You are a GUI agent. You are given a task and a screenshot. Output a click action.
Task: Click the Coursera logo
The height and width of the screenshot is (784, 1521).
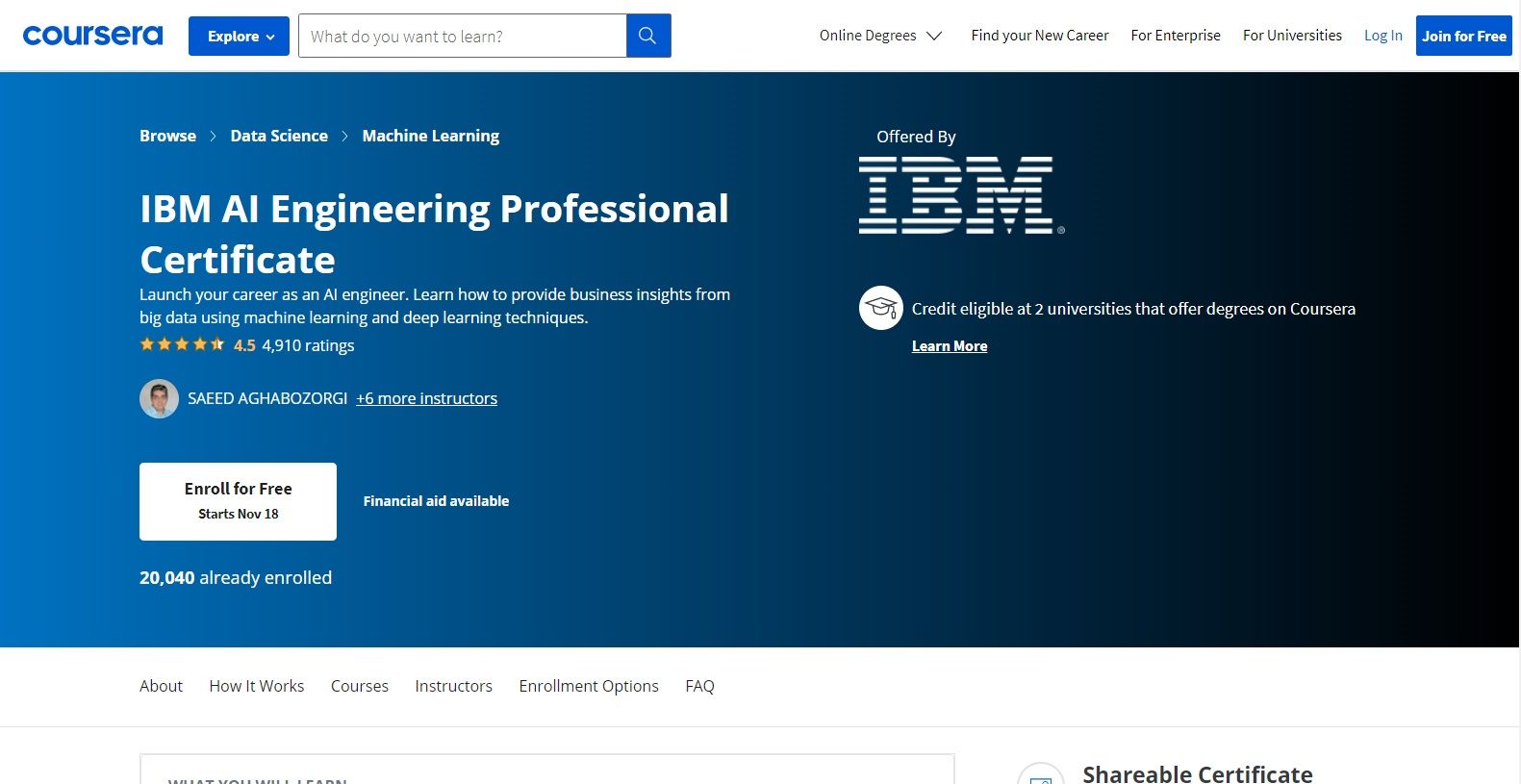coord(92,36)
